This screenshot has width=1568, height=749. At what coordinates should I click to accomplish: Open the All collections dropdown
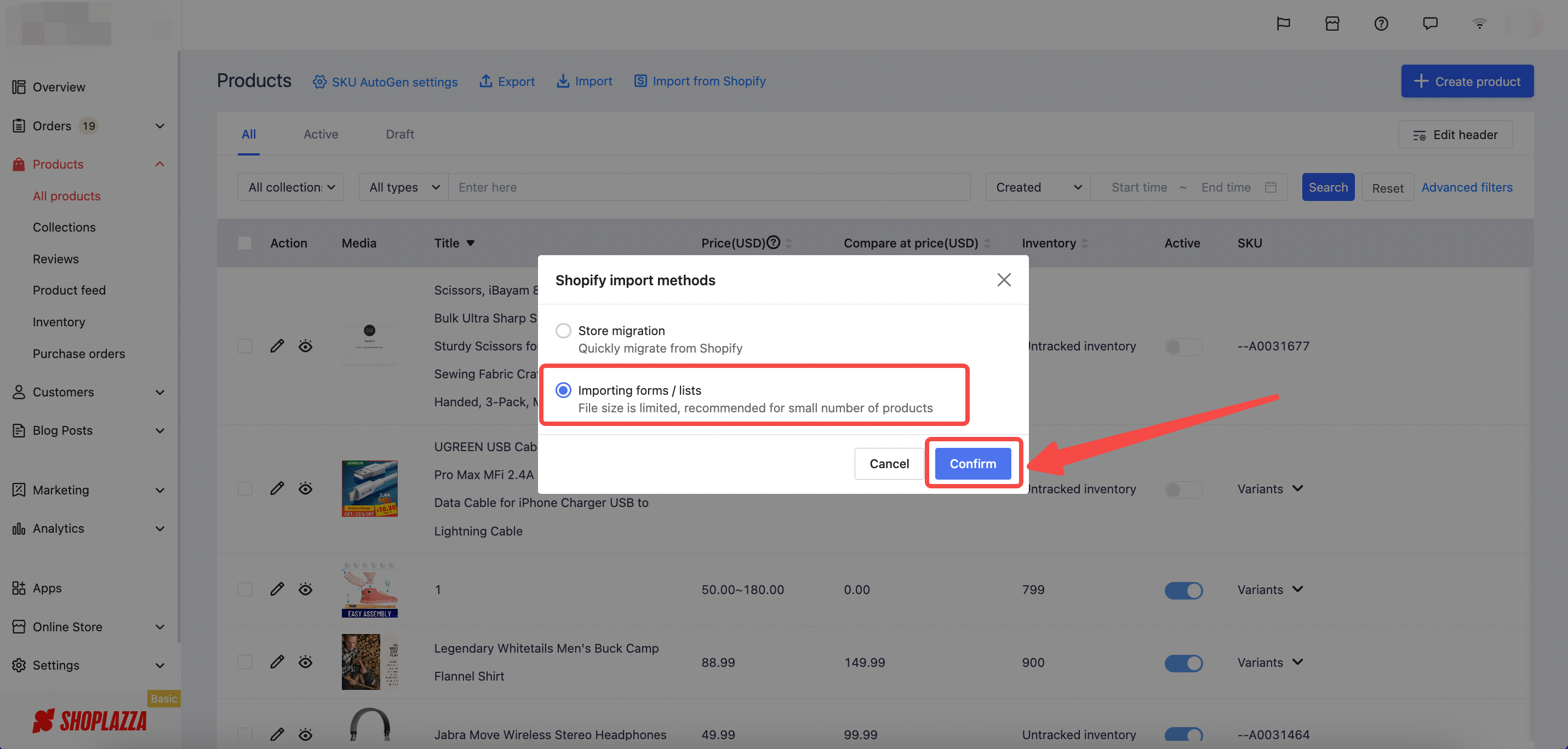(x=291, y=187)
